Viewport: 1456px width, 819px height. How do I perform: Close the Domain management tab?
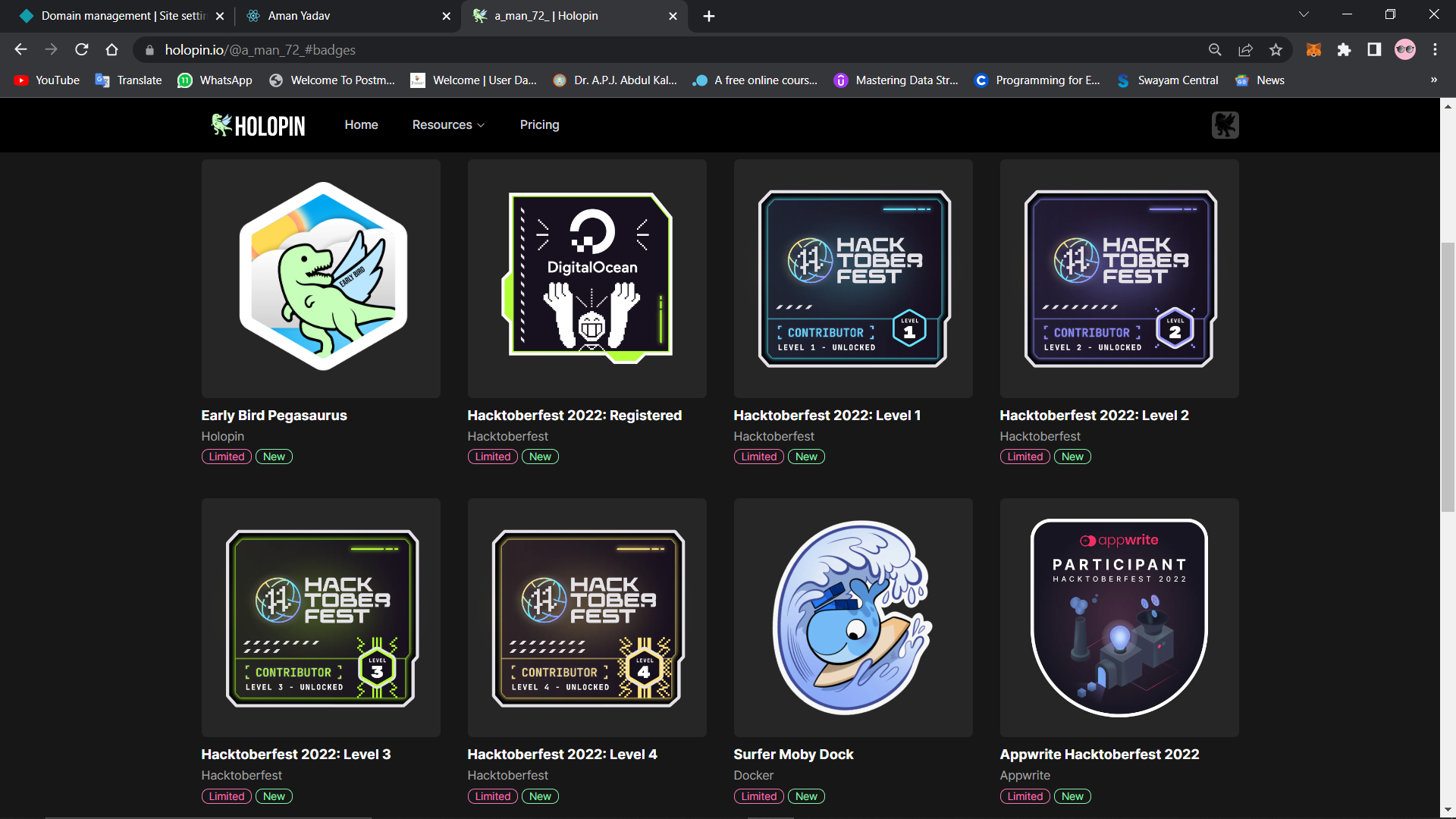point(220,16)
